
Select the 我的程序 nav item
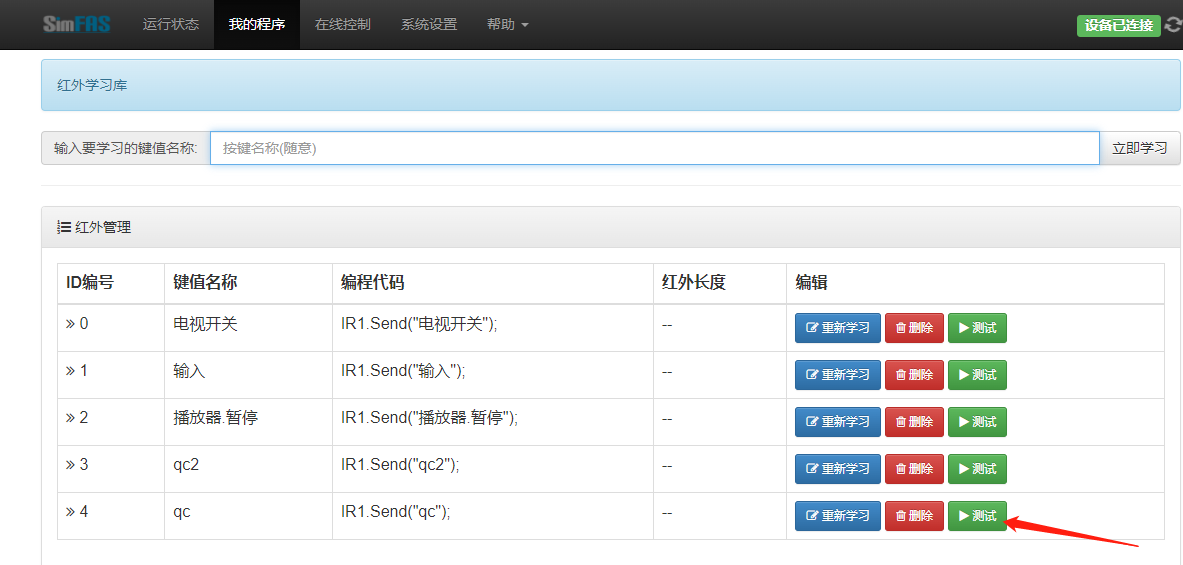257,24
